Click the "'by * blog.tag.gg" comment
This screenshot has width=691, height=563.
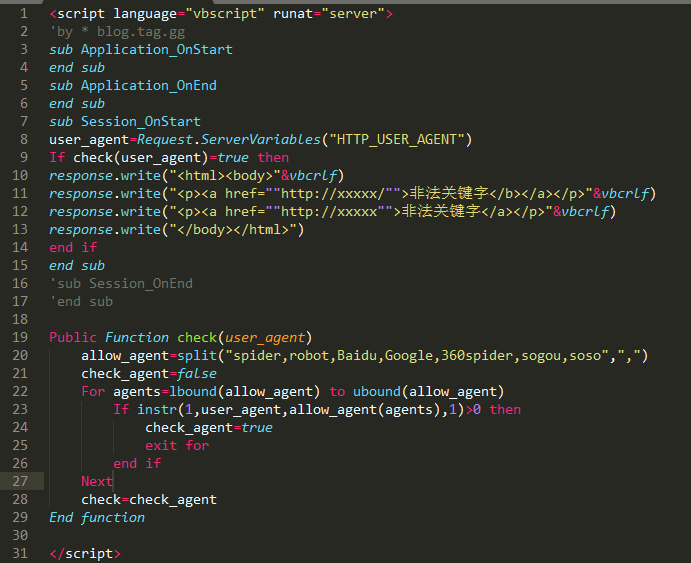[106, 31]
